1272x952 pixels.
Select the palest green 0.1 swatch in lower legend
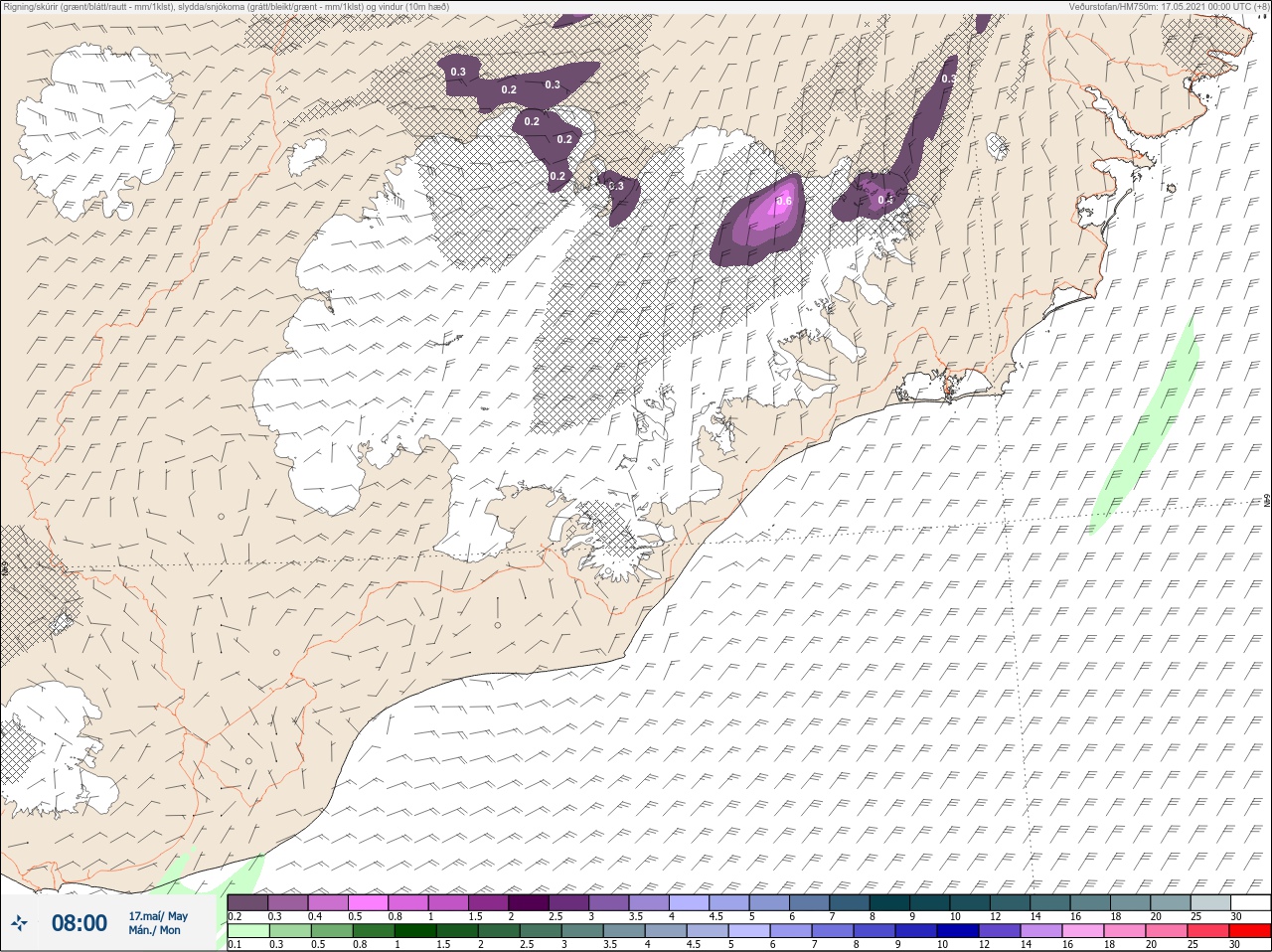click(x=247, y=931)
